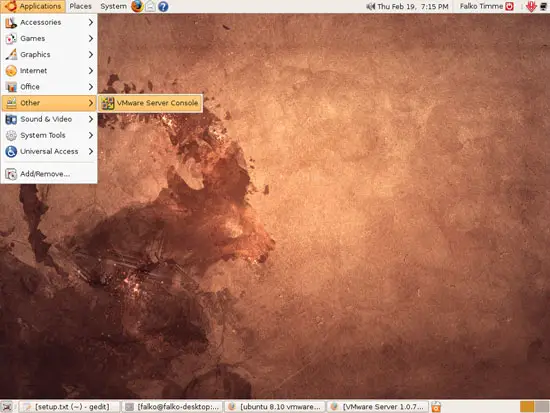Expand the Games submenu

point(49,38)
